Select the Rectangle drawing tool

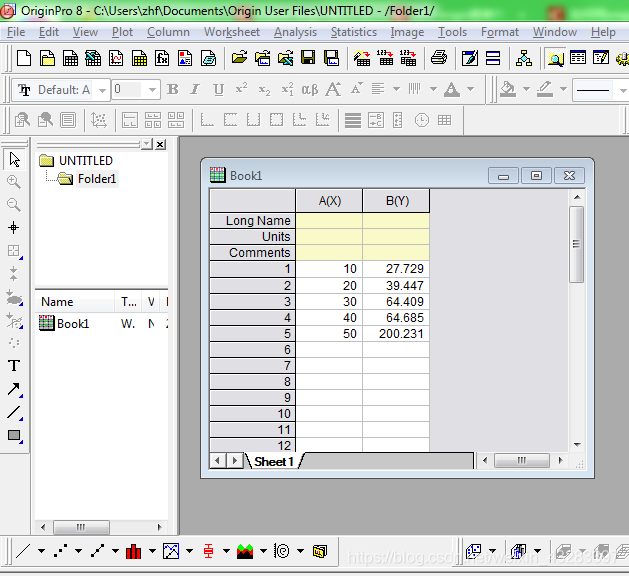(14, 435)
